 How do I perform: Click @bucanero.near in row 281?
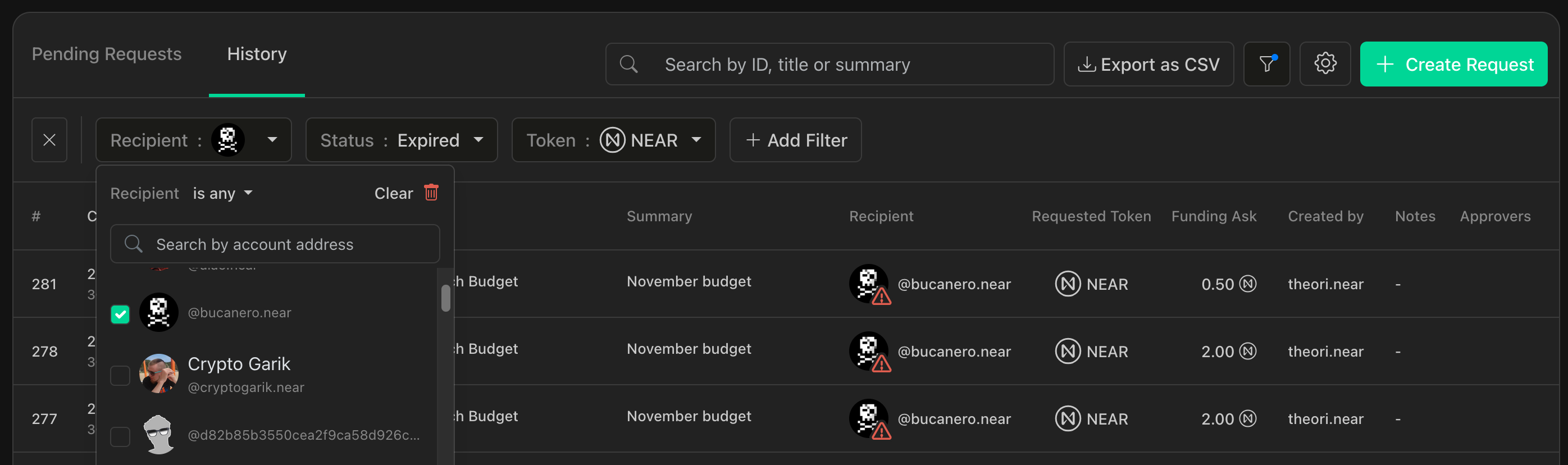pos(954,284)
